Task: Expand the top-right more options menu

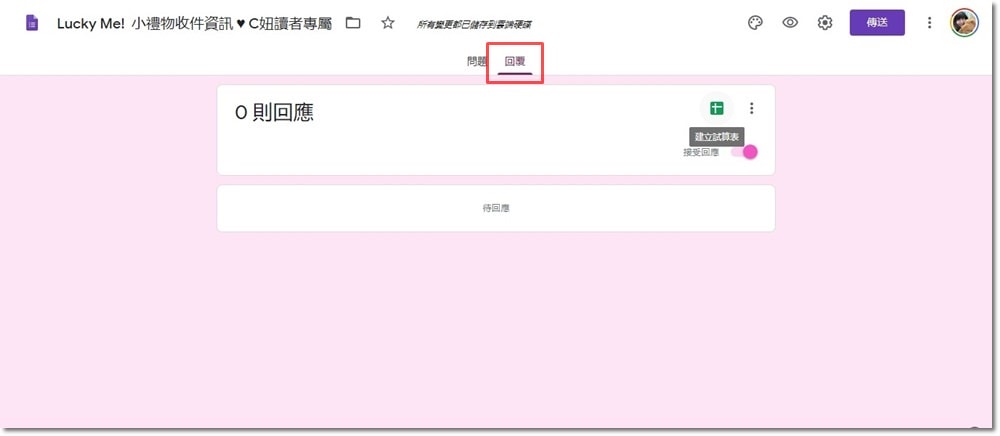Action: tap(930, 23)
